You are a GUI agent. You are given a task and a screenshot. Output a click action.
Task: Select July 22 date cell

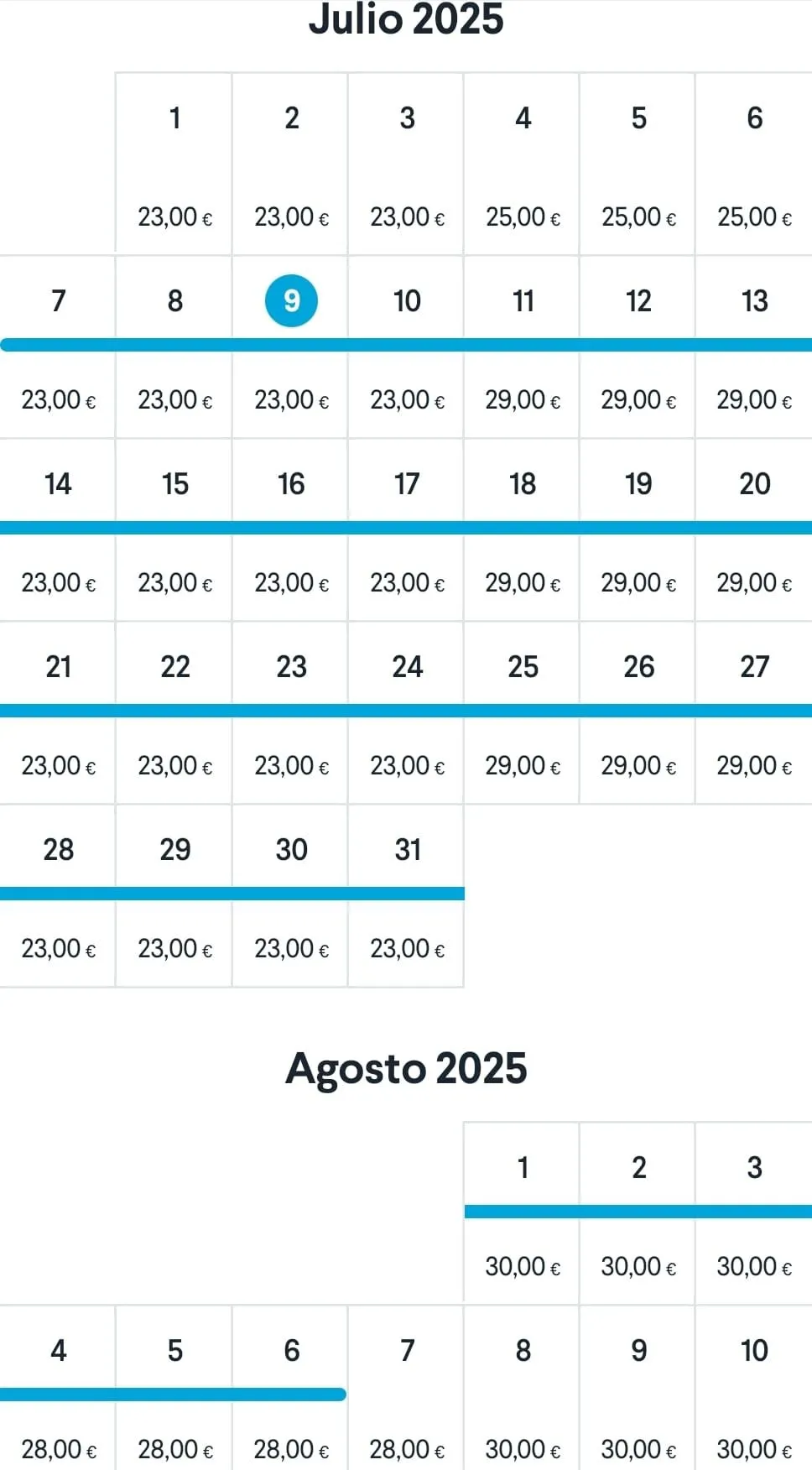click(x=174, y=712)
